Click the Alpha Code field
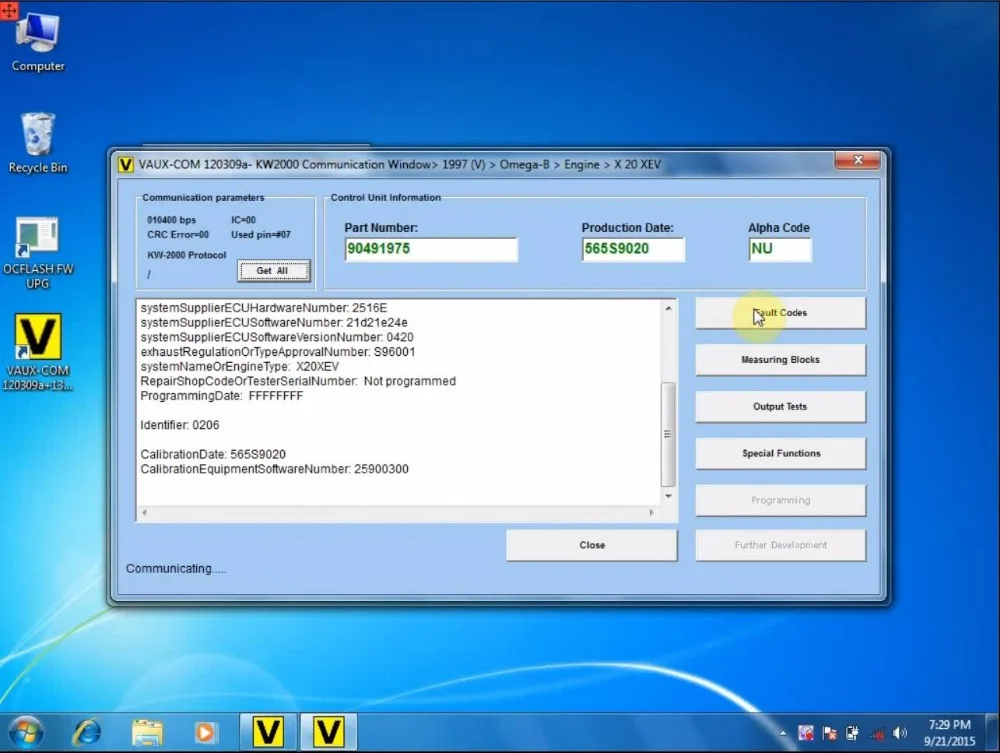This screenshot has height=753, width=1000. click(x=780, y=249)
